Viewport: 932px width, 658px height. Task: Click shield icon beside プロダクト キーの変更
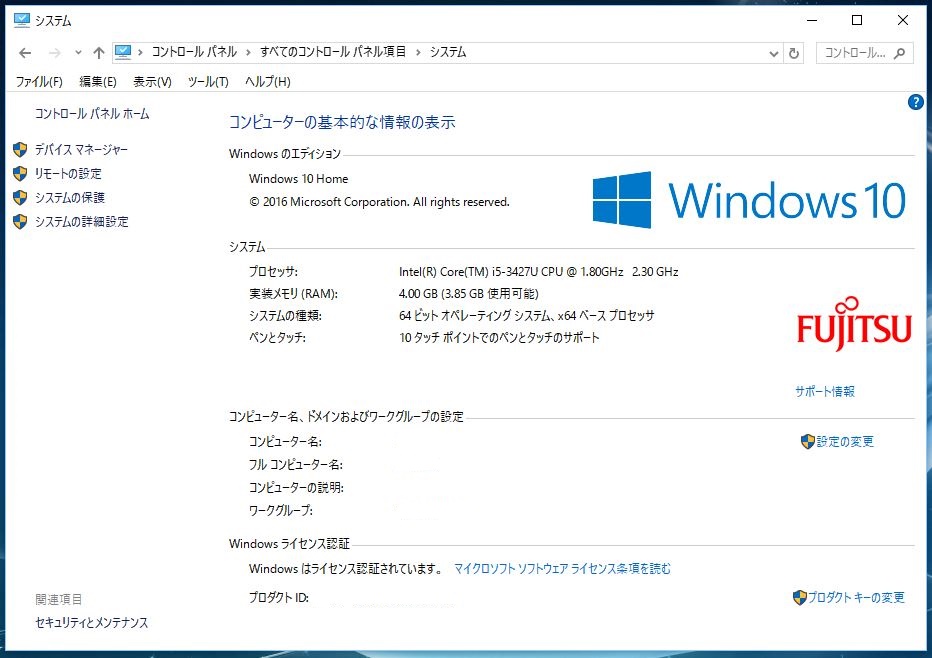(x=799, y=597)
